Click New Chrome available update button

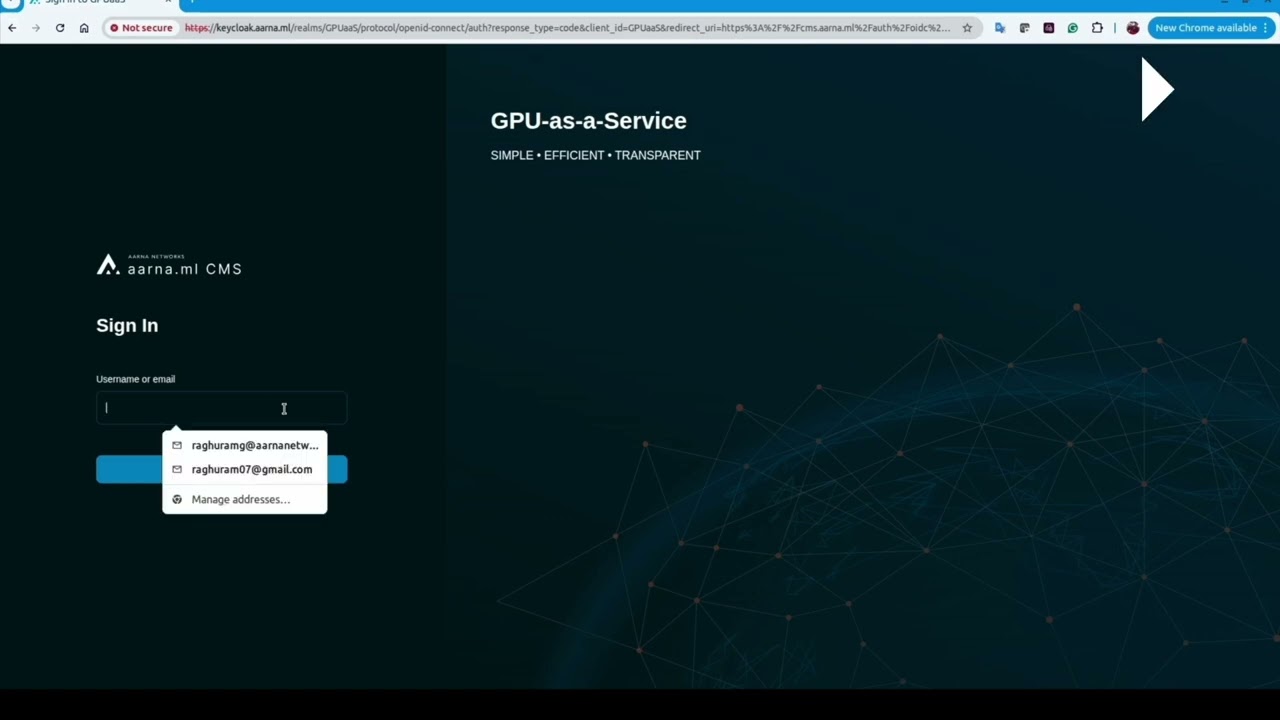coord(1211,28)
